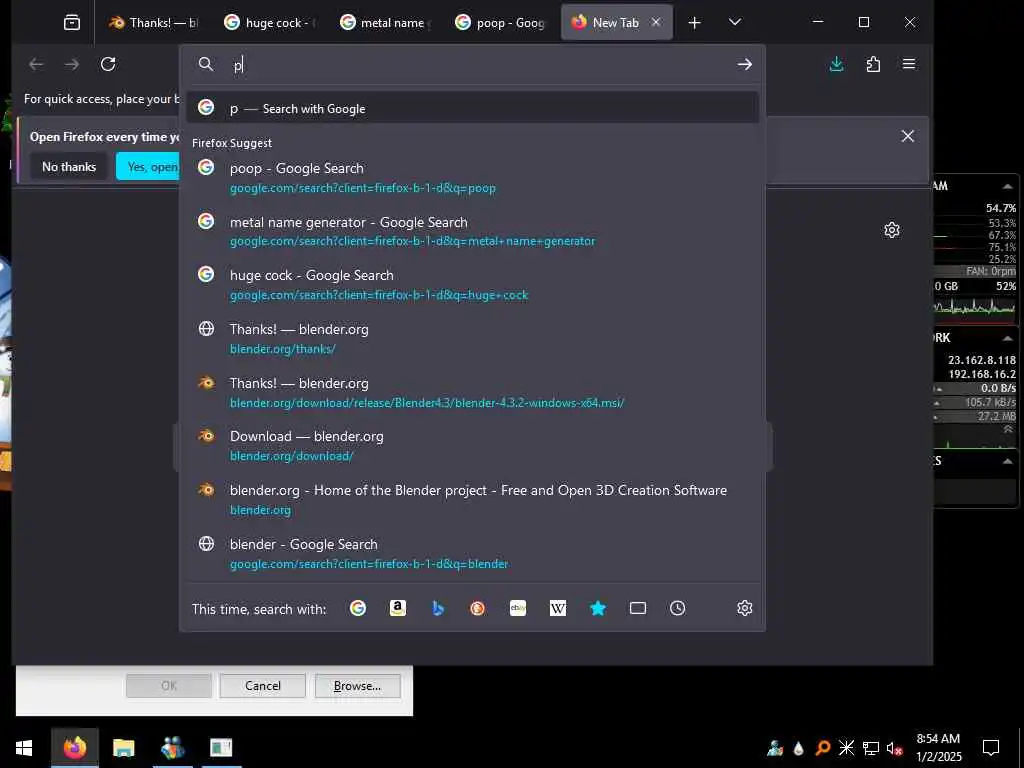The image size is (1024, 768).
Task: Focus the address bar text field
Action: 480,64
